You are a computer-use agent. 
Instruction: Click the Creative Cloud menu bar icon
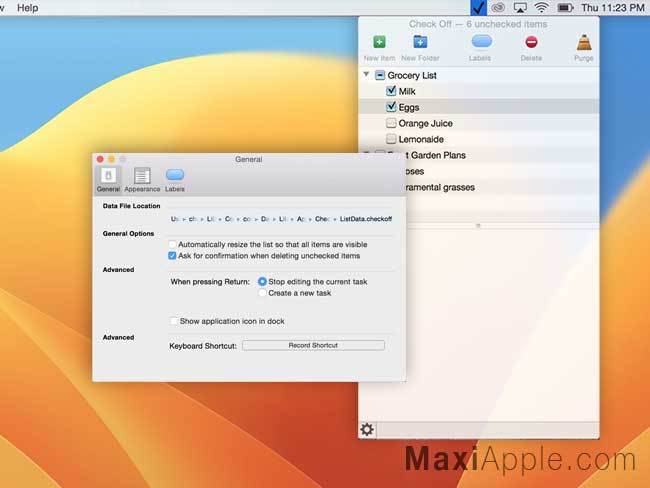point(498,7)
